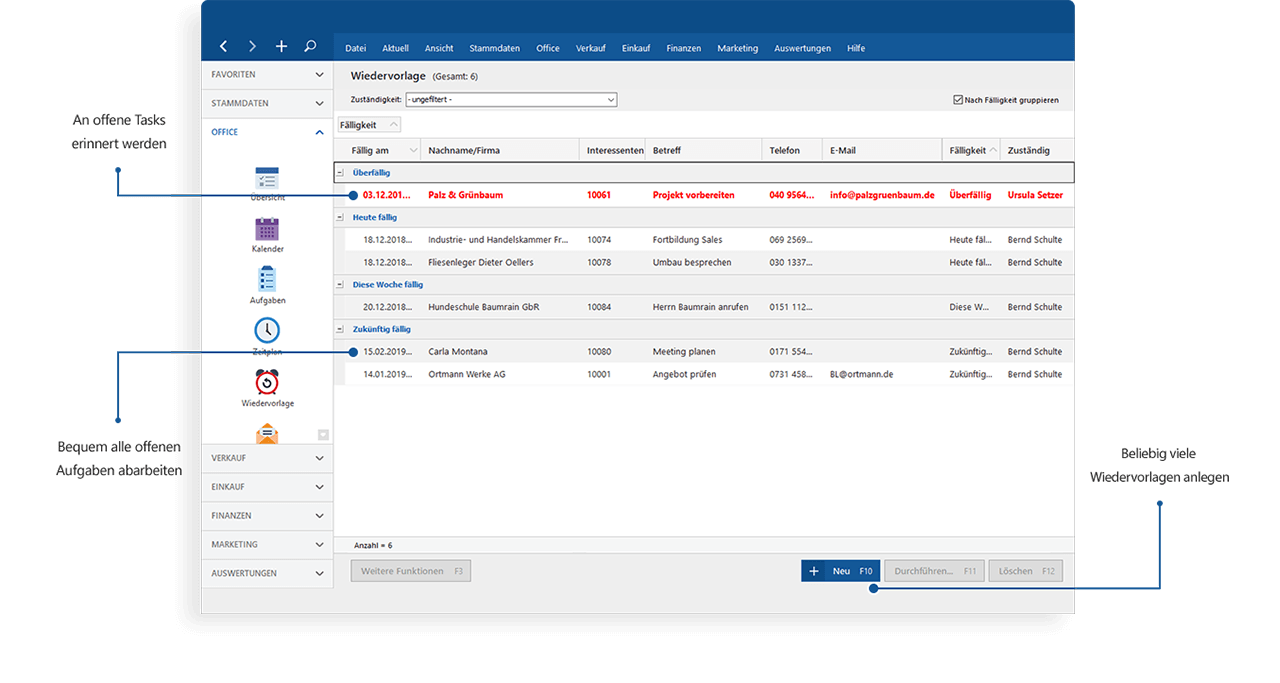Click the 'Weitere Funktionen' button
This screenshot has width=1280, height=683.
pos(410,571)
